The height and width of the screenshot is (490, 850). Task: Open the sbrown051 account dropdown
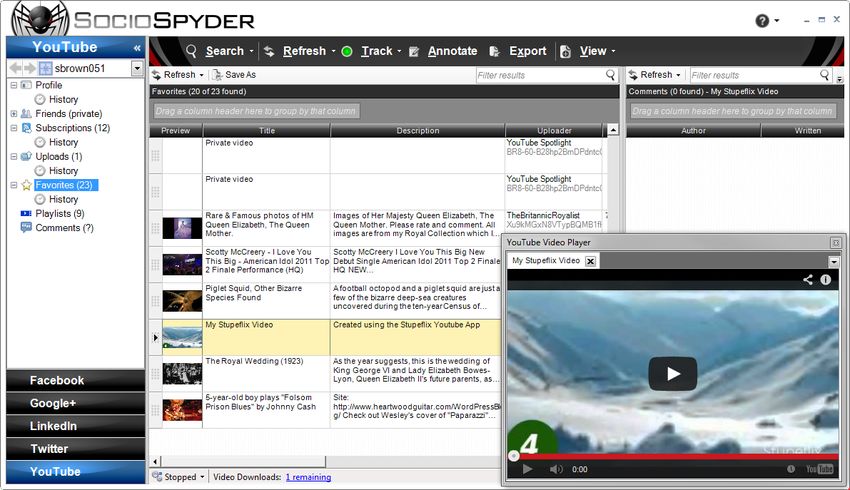coord(137,68)
